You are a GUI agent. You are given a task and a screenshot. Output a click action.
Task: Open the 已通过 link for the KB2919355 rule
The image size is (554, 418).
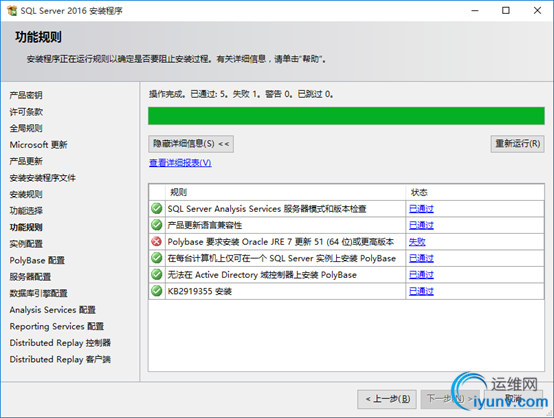tap(421, 292)
